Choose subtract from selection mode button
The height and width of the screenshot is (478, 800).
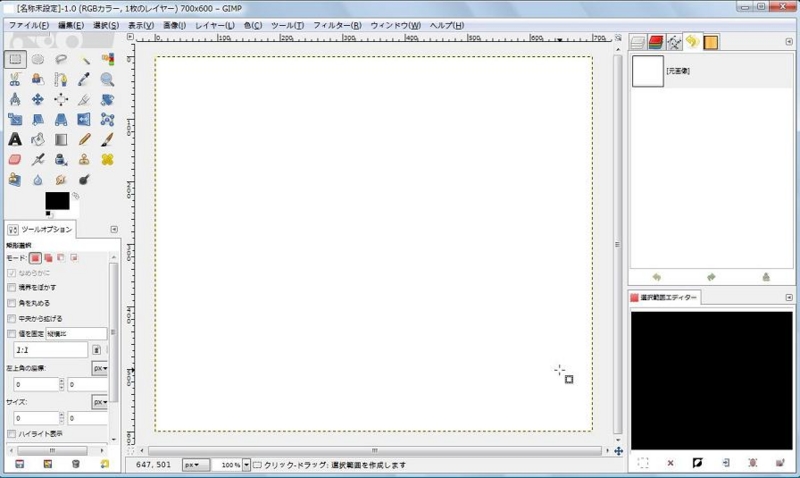point(61,258)
